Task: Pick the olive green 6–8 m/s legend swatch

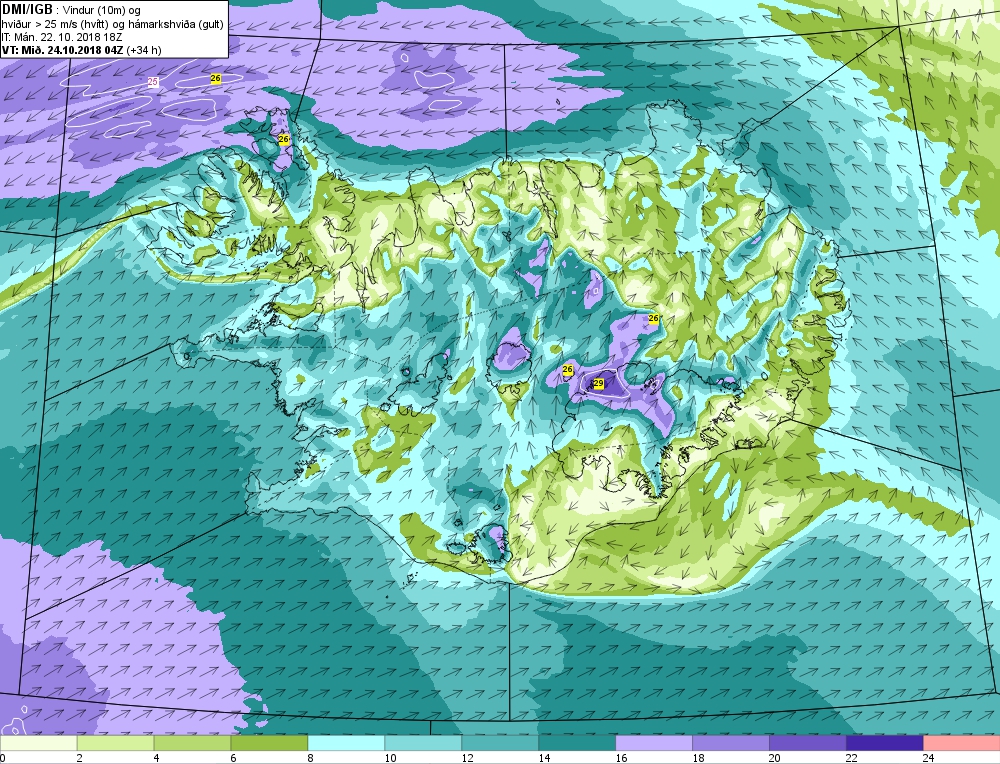Action: [269, 743]
